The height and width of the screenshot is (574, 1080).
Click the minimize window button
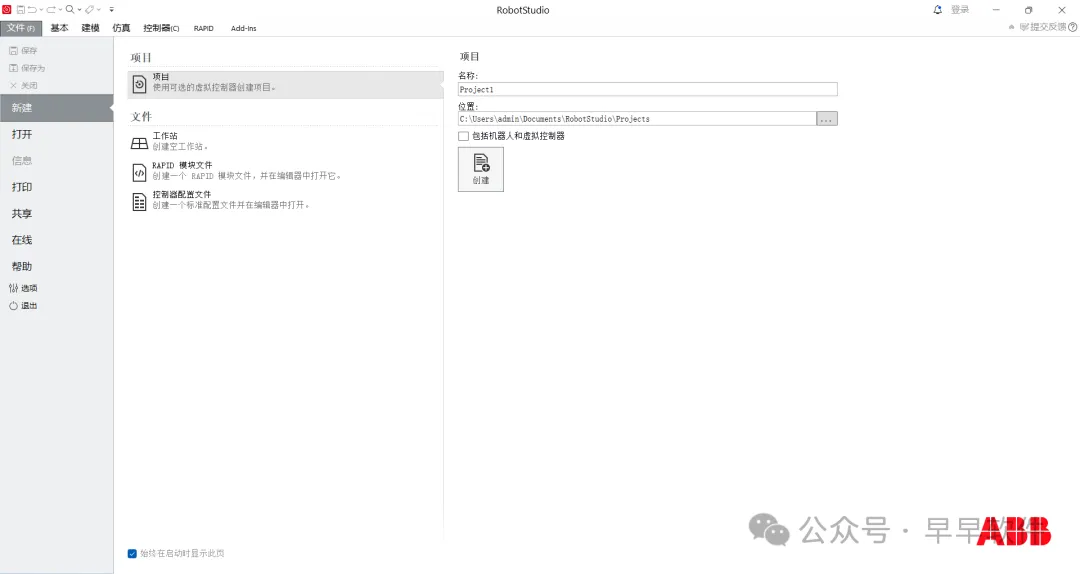coord(996,10)
